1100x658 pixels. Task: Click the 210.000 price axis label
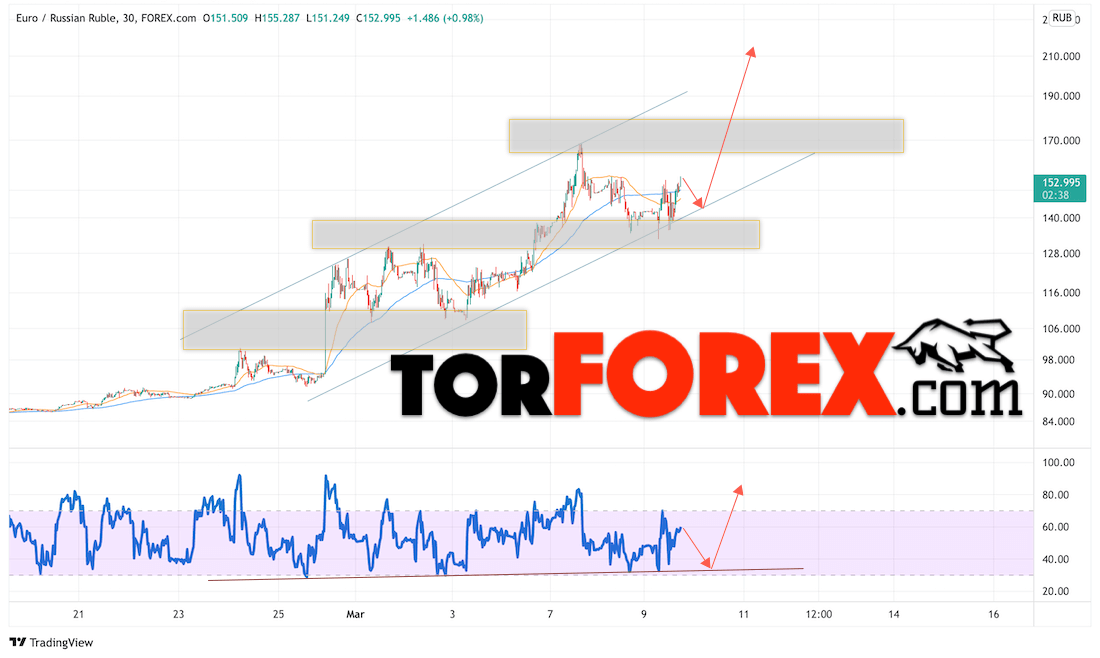coord(1061,56)
